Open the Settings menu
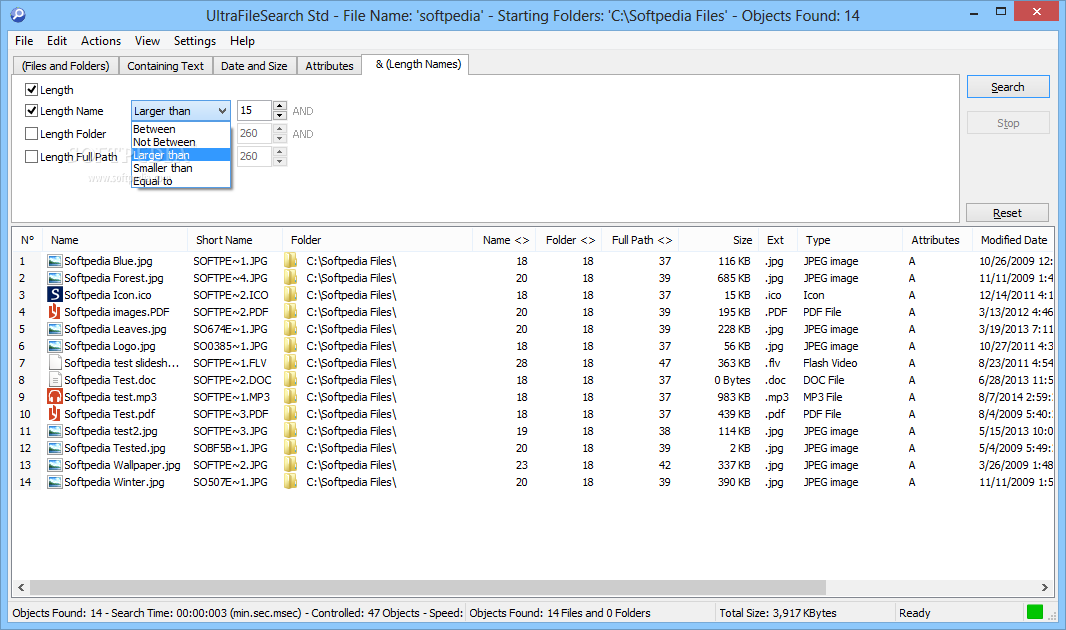 [194, 41]
